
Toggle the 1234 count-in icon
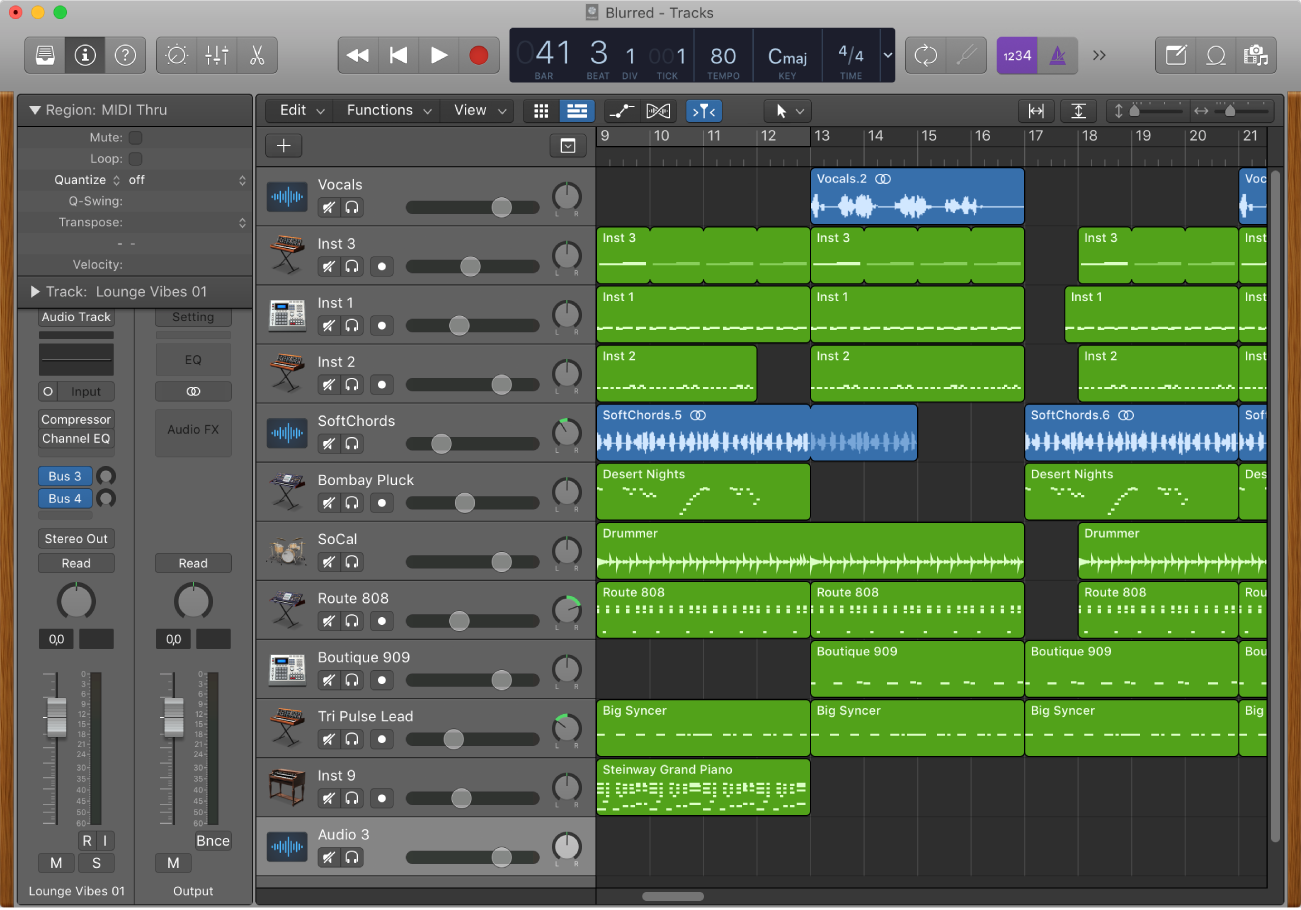[1016, 55]
